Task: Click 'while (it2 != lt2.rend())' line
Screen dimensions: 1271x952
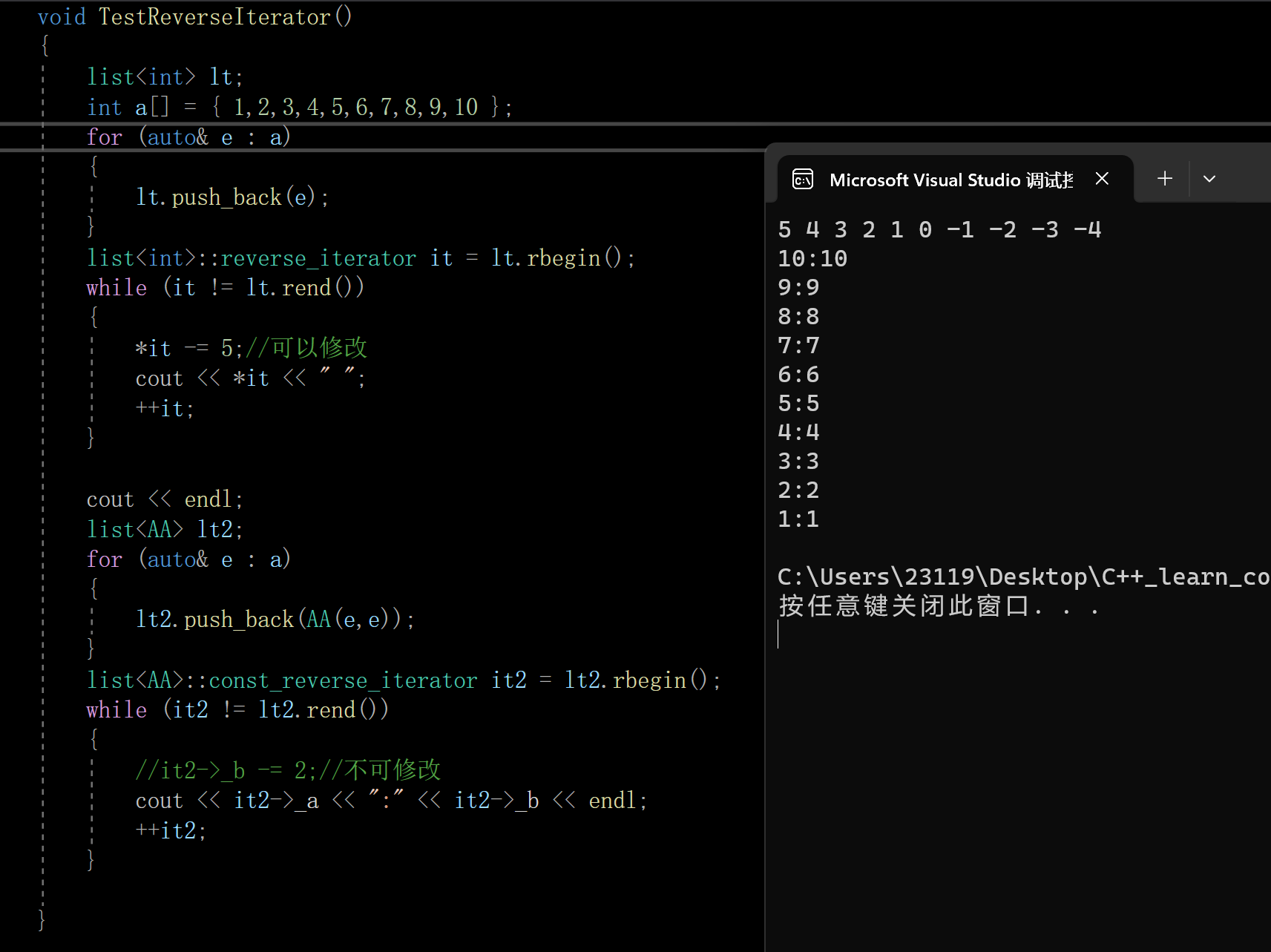Action: (237, 710)
